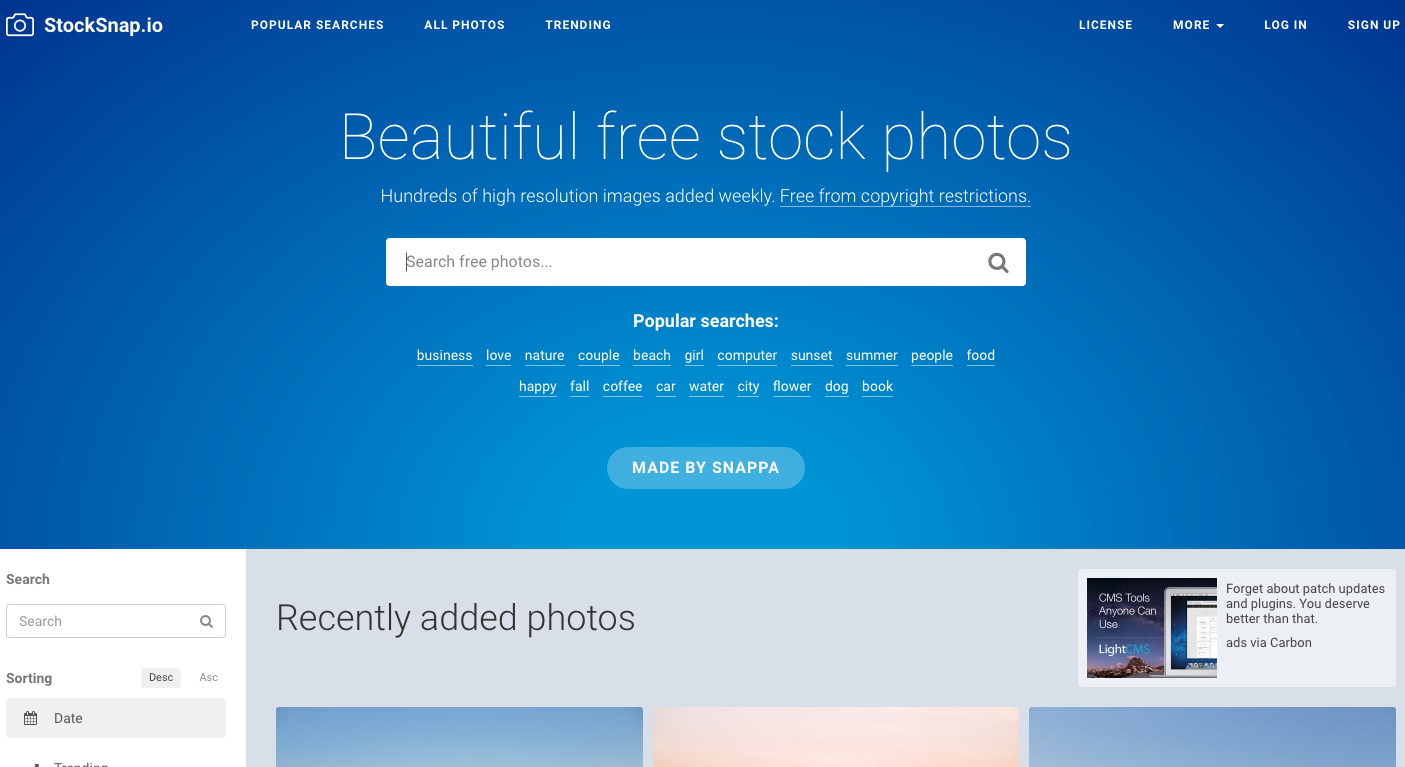The width and height of the screenshot is (1405, 767).
Task: Click the MADE BY SNAPPA button
Action: 706,468
